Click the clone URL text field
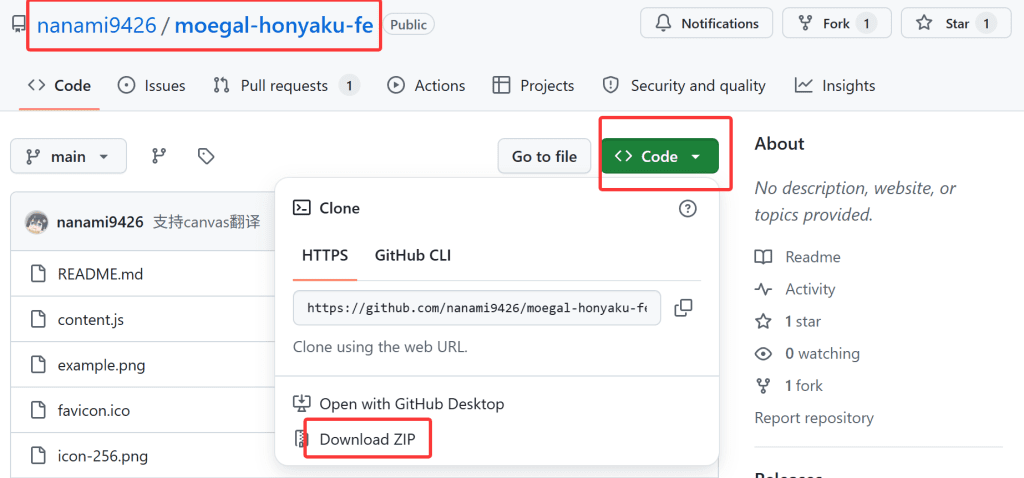Screen dimensions: 1024x478 coord(476,308)
